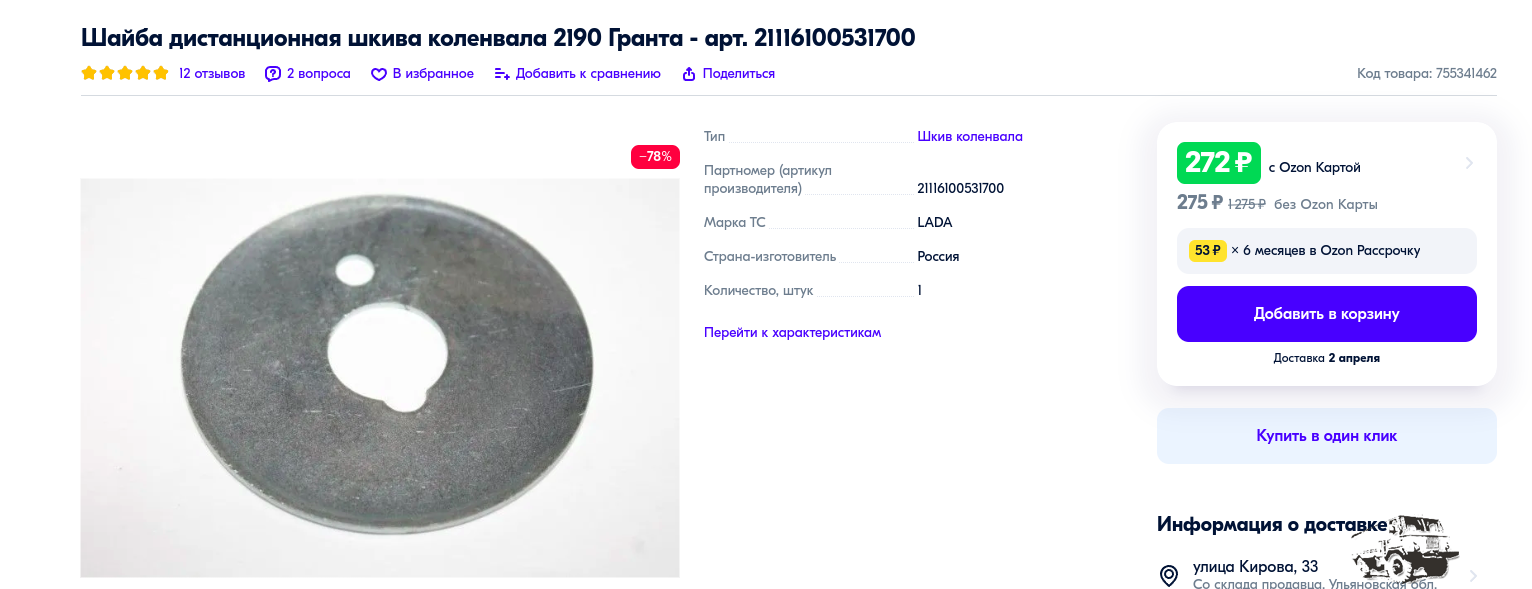Screen dimensions: 1532x589
Task: Click Купить в один клик button
Action: point(1326,436)
